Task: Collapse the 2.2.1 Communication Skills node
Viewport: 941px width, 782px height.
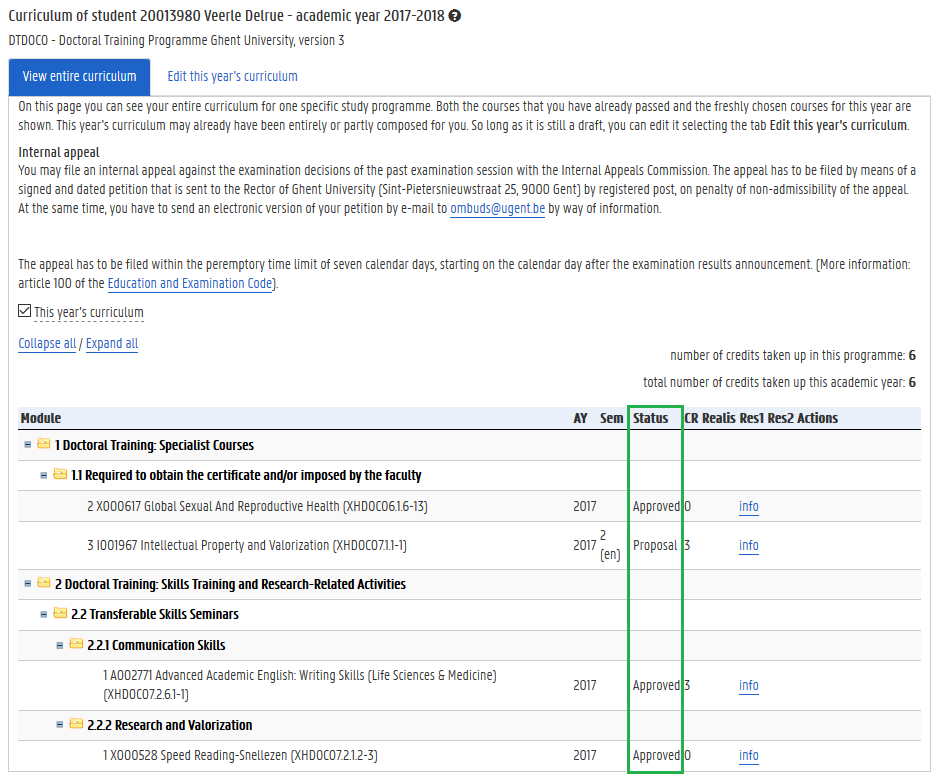Action: coord(60,645)
